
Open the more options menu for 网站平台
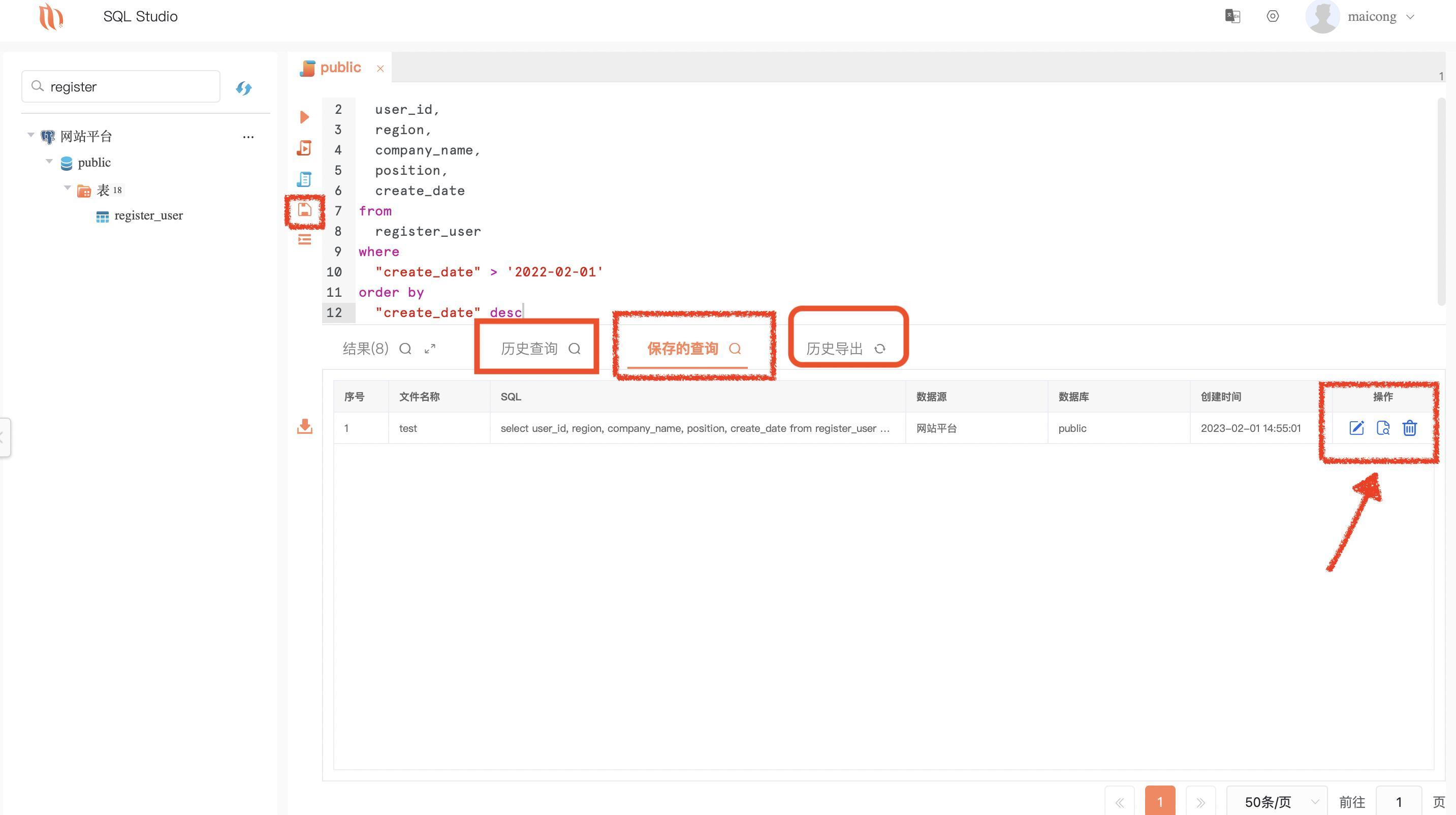point(248,137)
